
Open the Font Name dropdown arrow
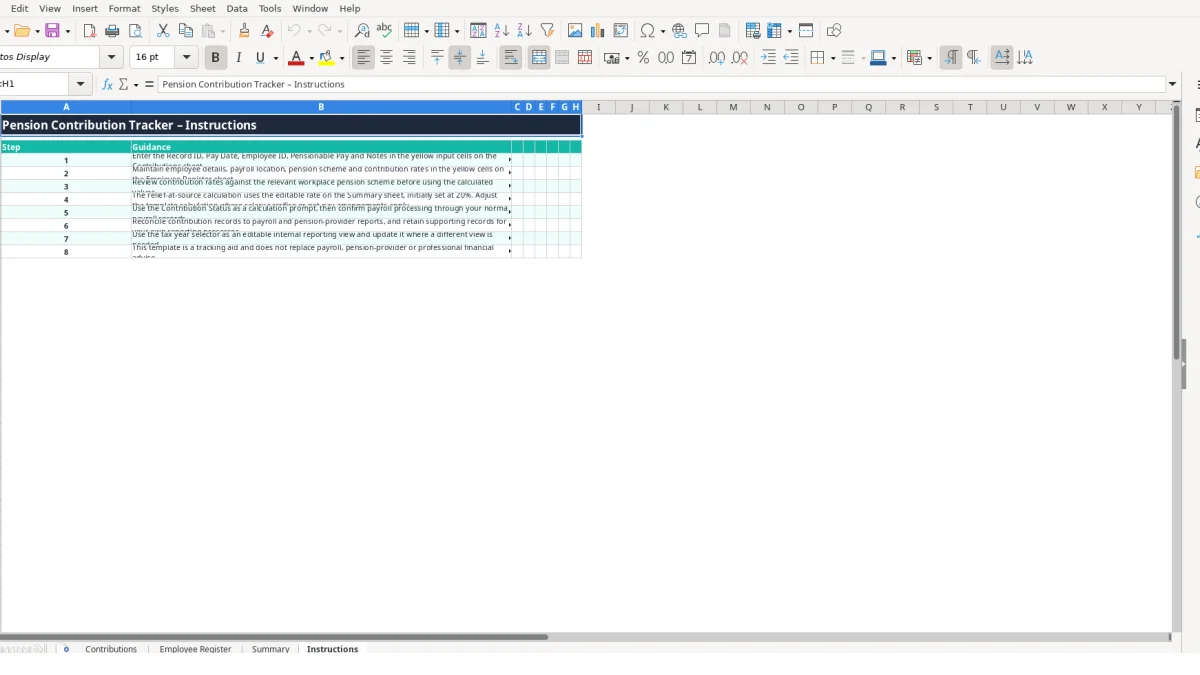[x=112, y=58]
